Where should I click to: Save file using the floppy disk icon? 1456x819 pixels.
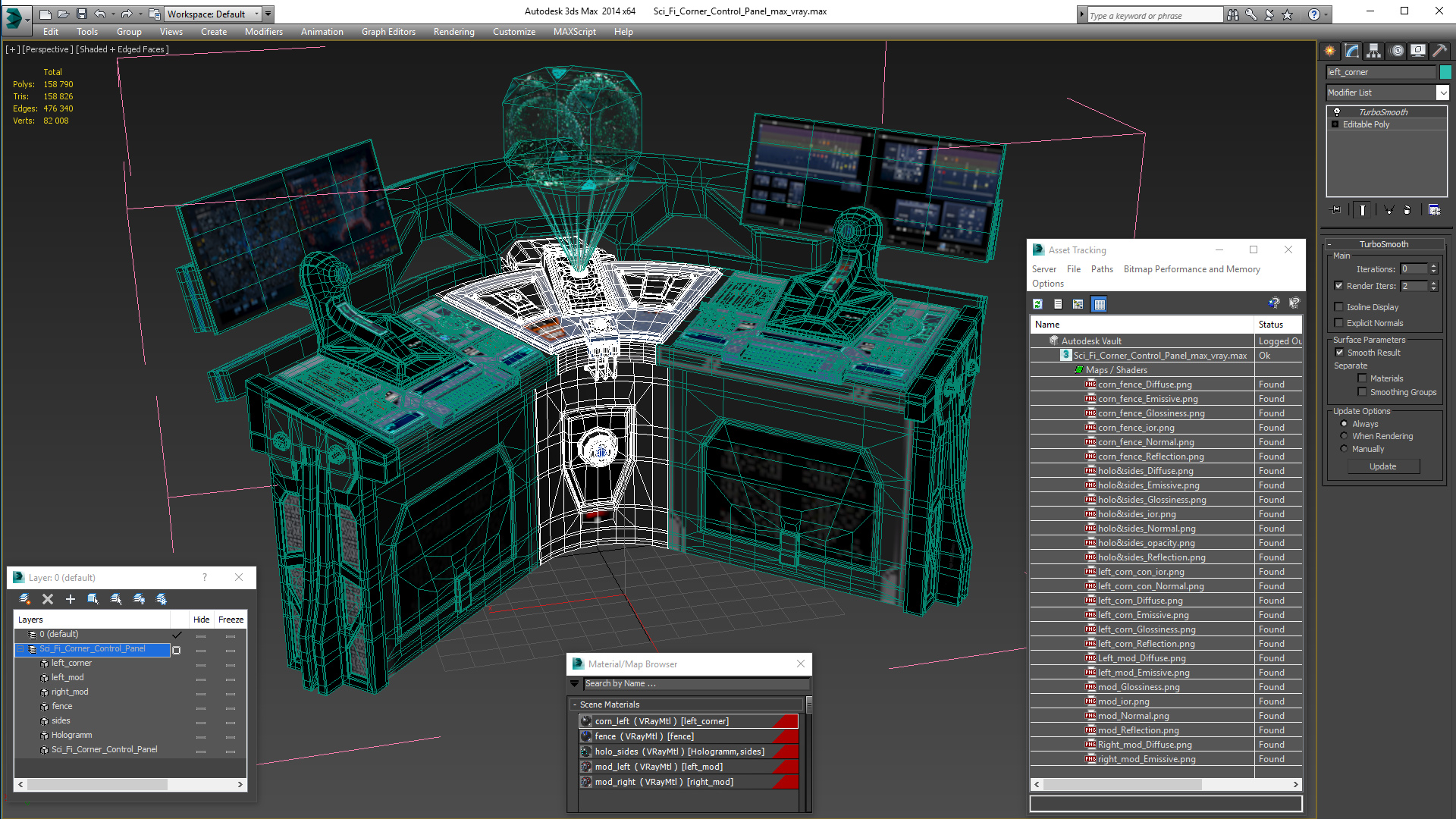tap(82, 14)
